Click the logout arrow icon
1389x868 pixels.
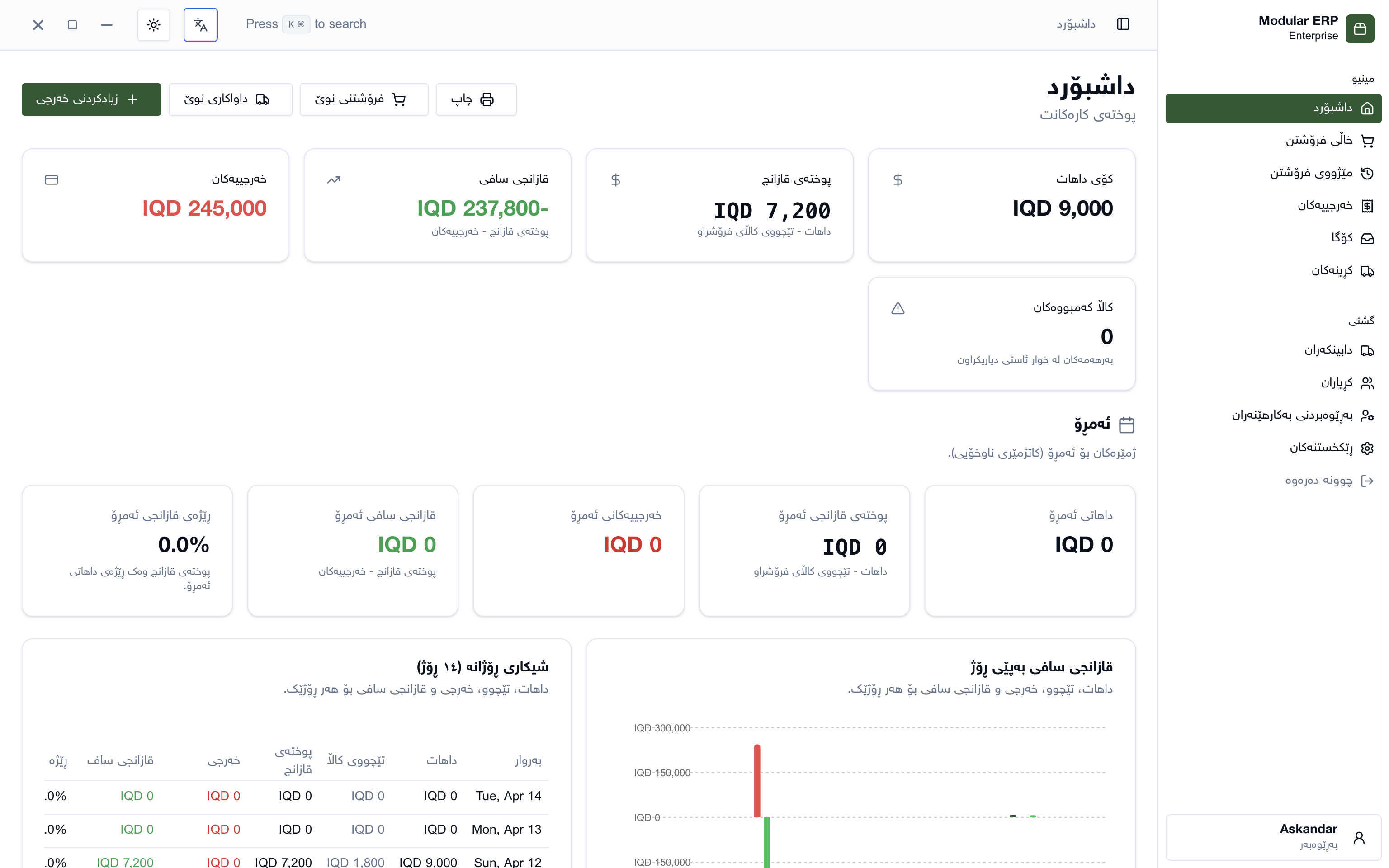(x=1367, y=481)
